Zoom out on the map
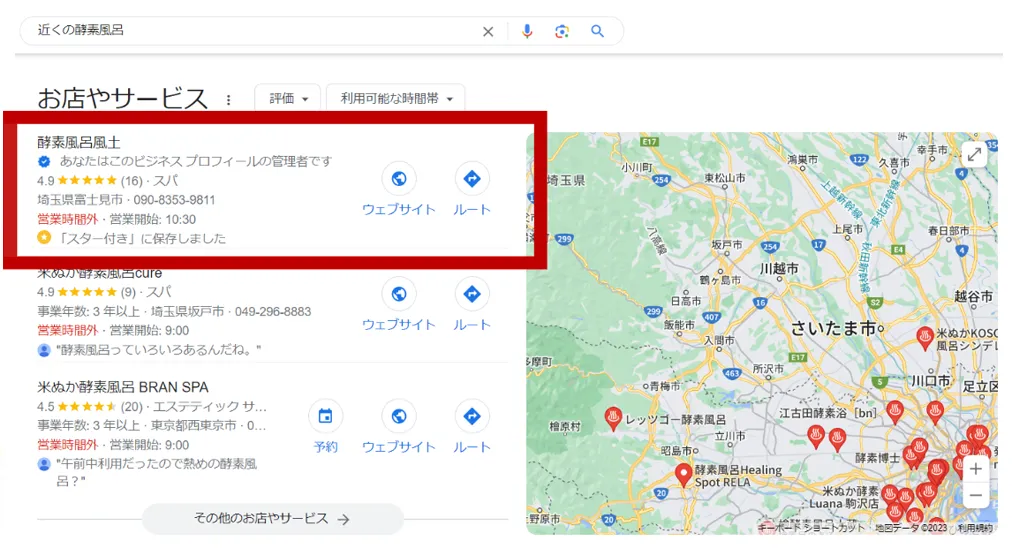Image resolution: width=1016 pixels, height=551 pixels. (x=976, y=496)
